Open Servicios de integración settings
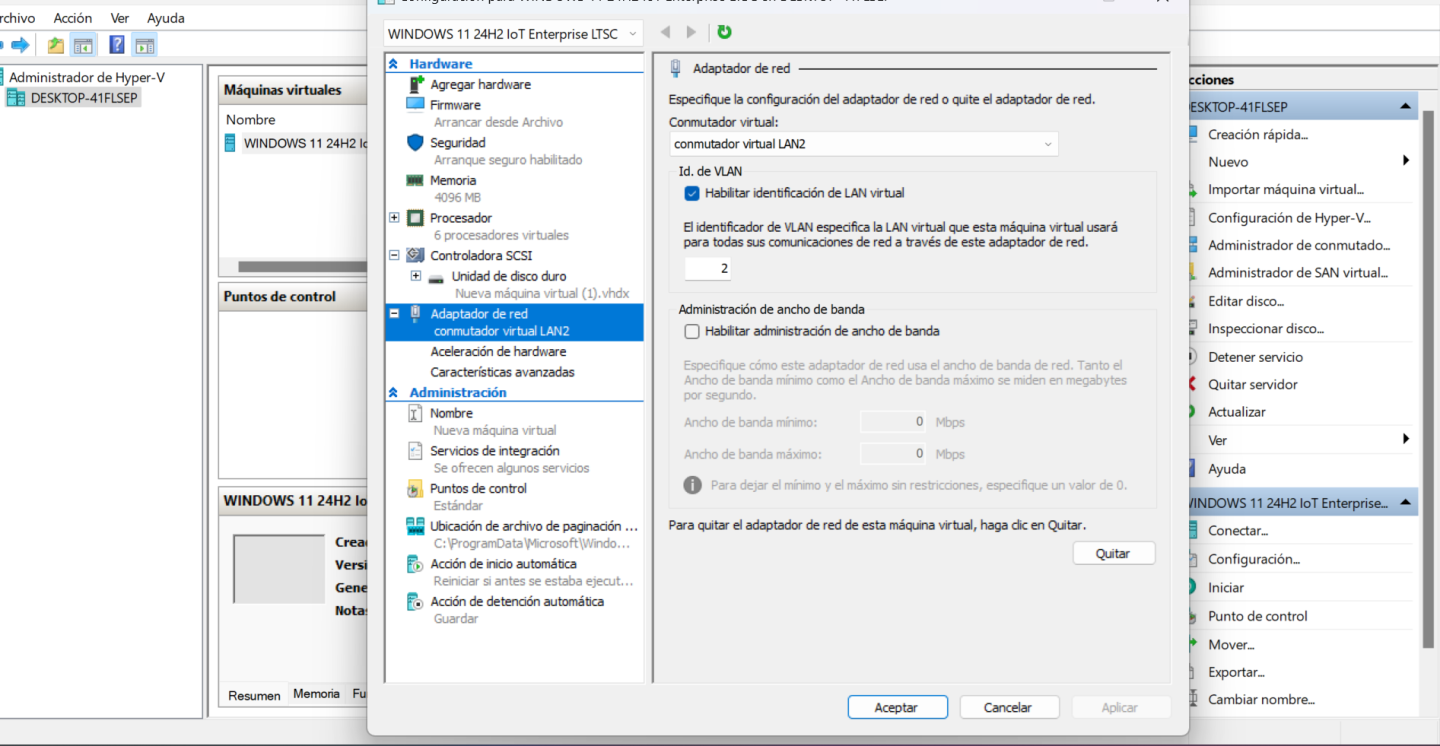 (416, 451)
